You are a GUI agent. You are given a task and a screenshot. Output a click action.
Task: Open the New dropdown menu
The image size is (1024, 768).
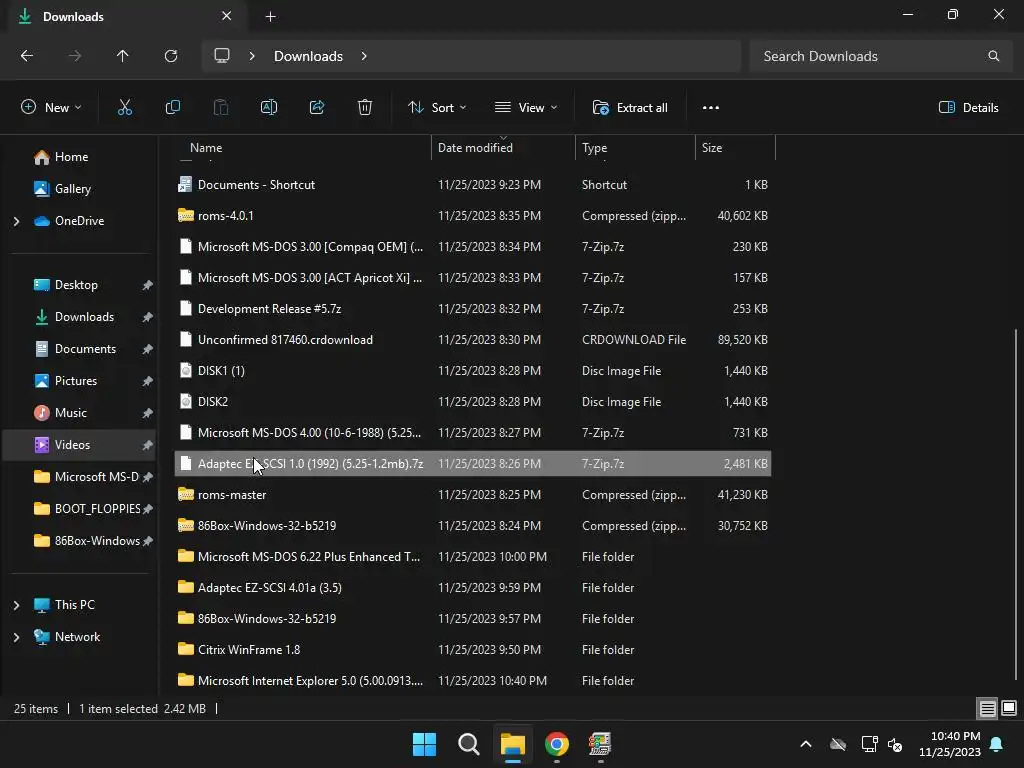pyautogui.click(x=52, y=108)
